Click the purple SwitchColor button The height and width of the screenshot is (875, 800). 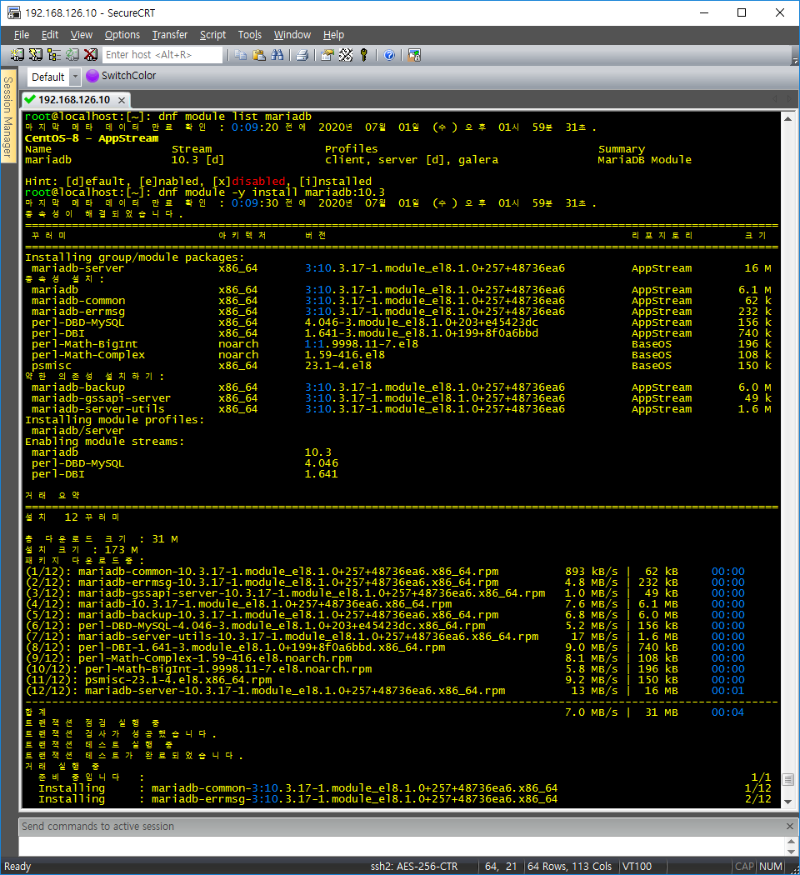coord(120,76)
